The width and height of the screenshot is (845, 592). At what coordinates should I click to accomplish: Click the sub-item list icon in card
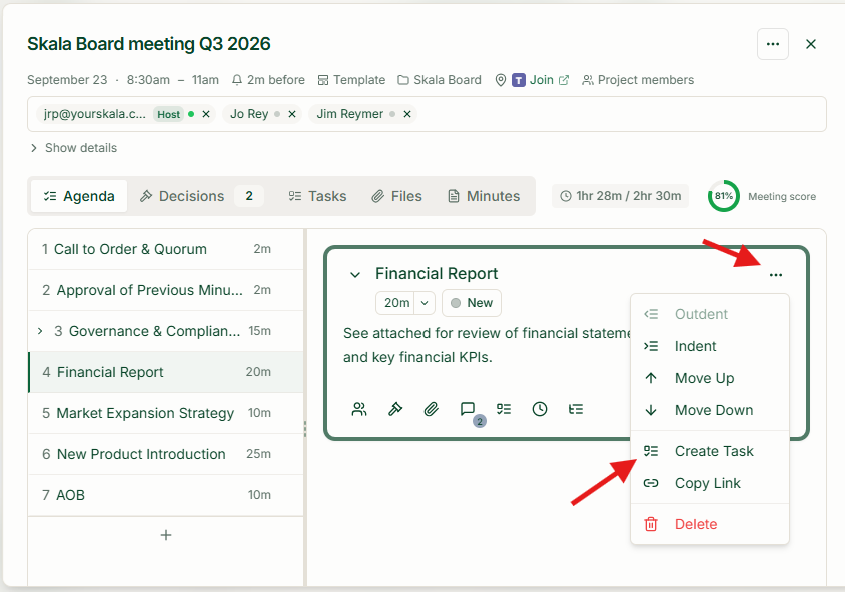click(576, 409)
